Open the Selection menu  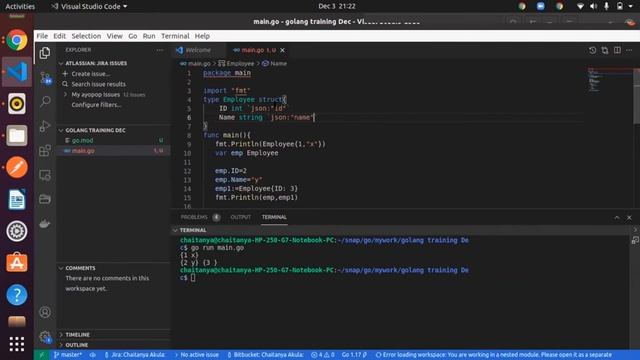(86, 36)
